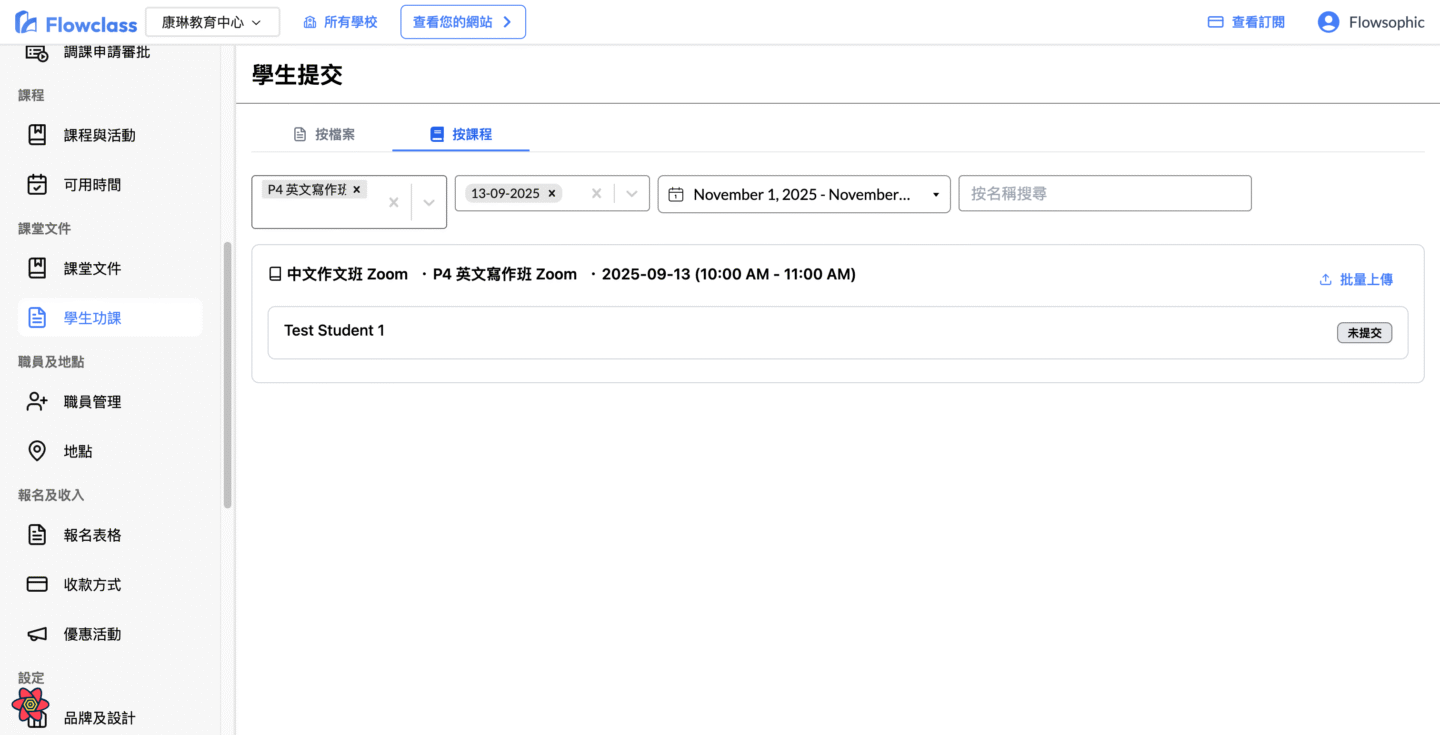Viewport: 1440px width, 735px height.
Task: Click the 批量上傳 bulk upload button
Action: [x=1356, y=280]
